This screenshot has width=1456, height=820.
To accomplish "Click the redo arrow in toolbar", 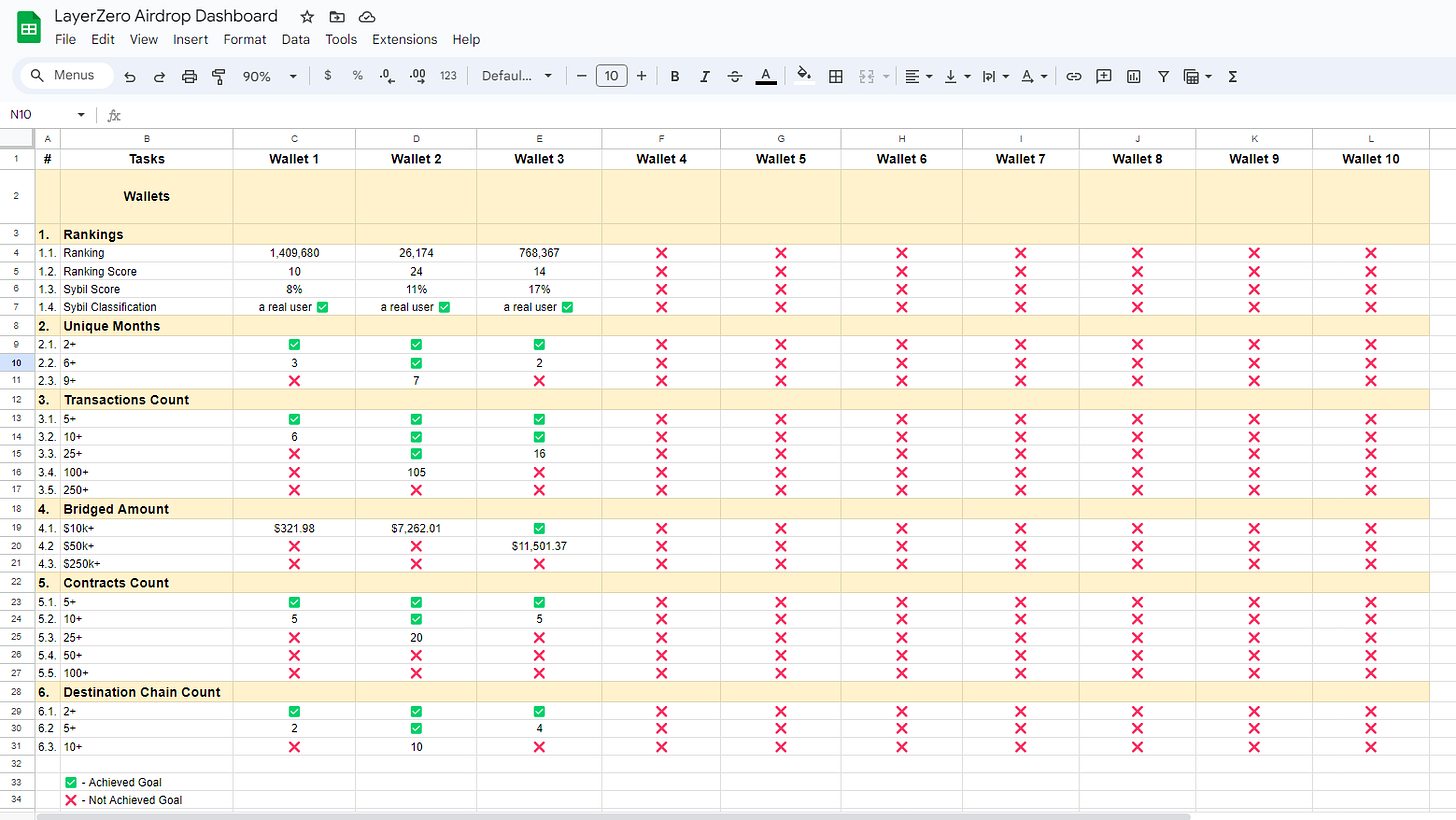I will 160,76.
